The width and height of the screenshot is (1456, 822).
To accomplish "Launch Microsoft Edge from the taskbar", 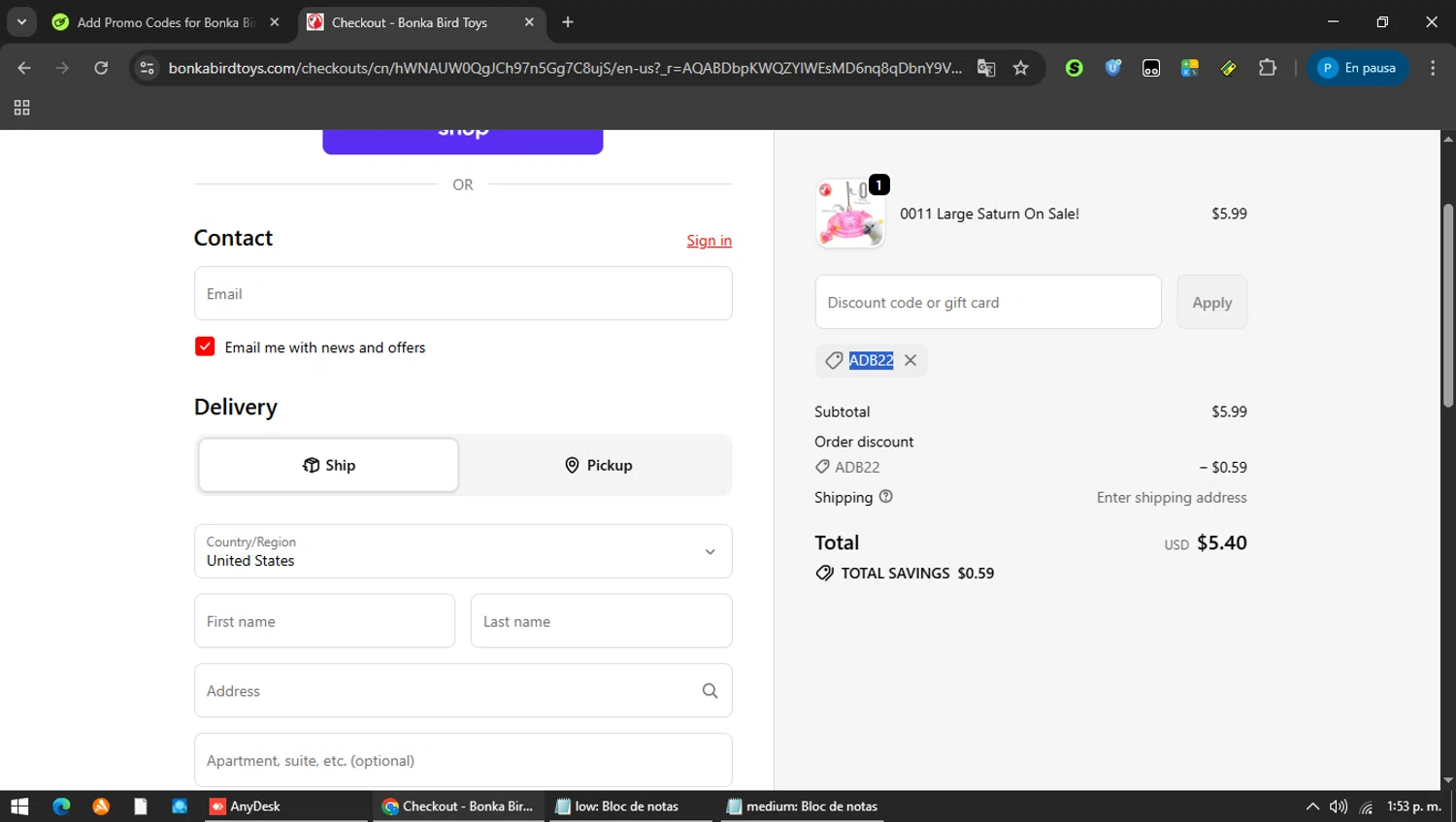I will tap(61, 806).
